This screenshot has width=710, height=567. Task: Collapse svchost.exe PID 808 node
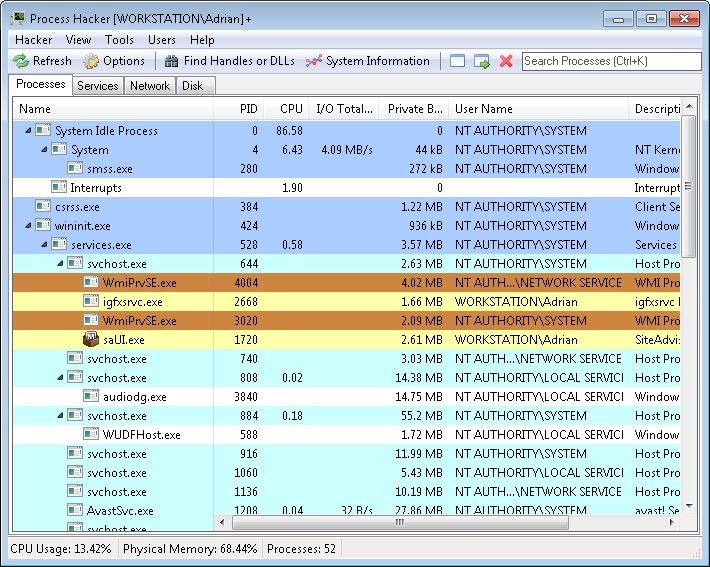point(60,377)
